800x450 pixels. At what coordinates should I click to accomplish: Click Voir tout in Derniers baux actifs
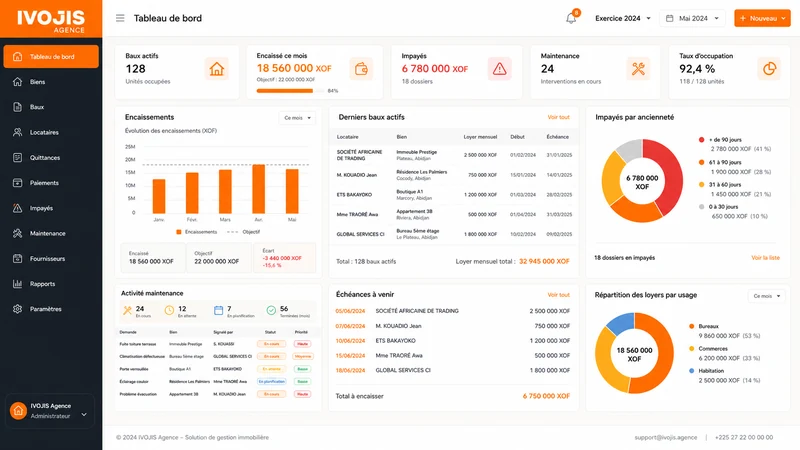coord(559,117)
